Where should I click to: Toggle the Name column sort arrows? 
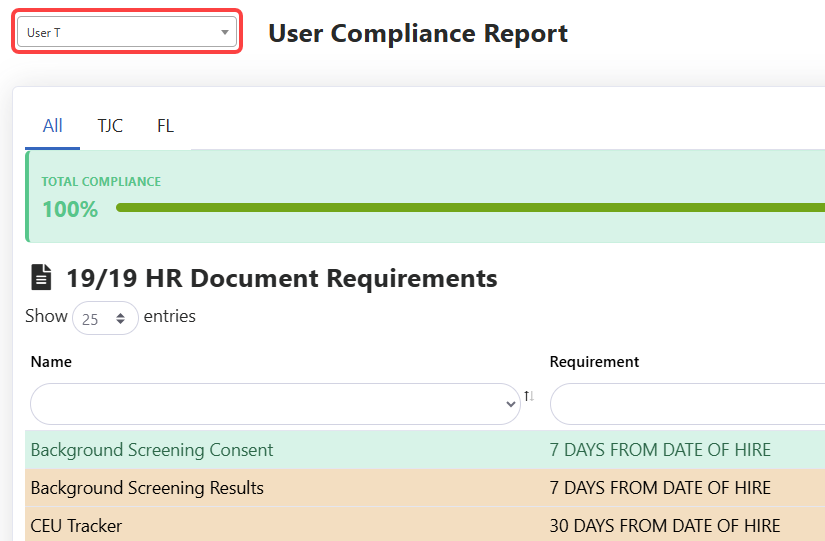pyautogui.click(x=529, y=397)
